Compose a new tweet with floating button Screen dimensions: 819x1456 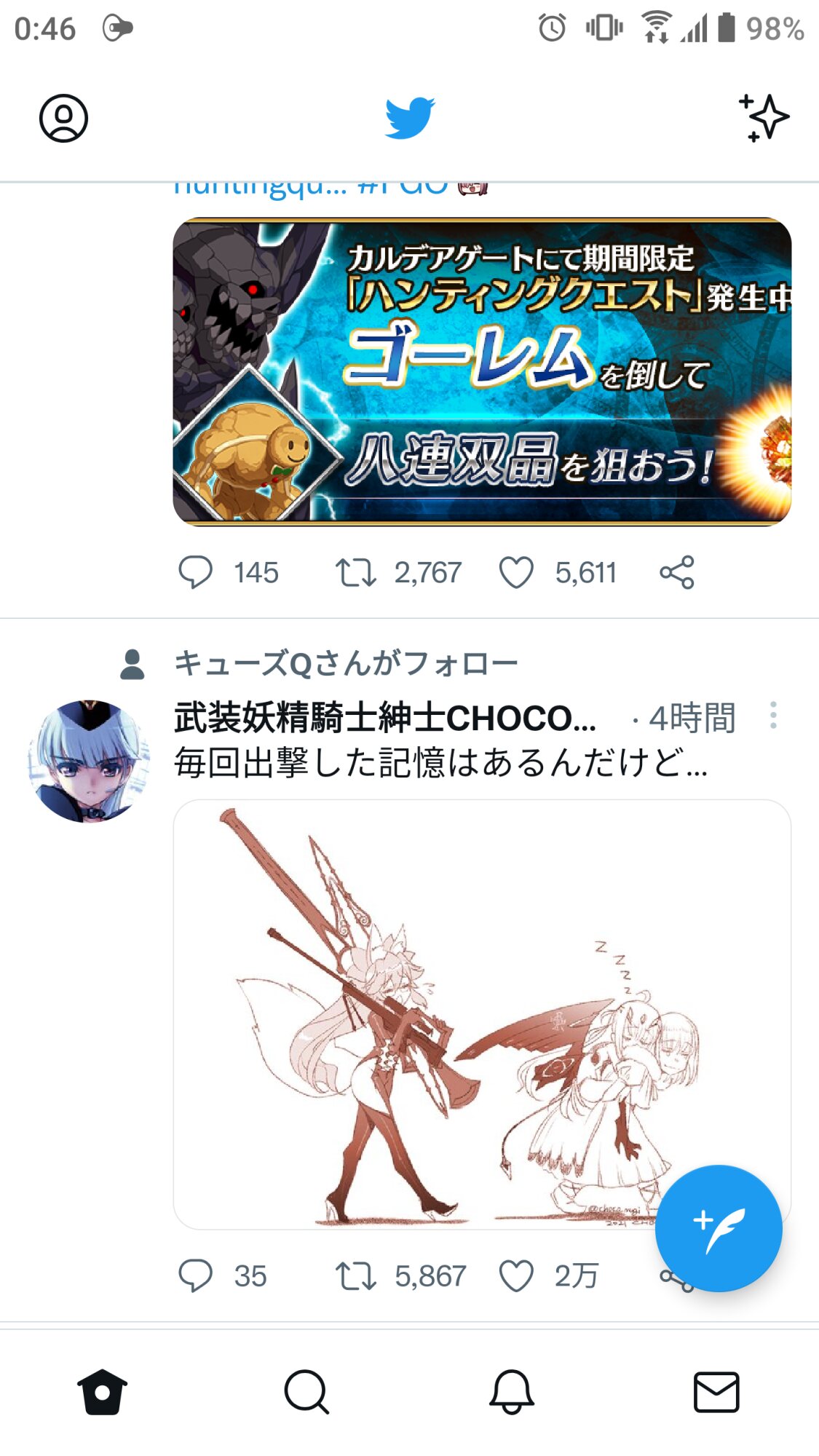click(719, 1228)
